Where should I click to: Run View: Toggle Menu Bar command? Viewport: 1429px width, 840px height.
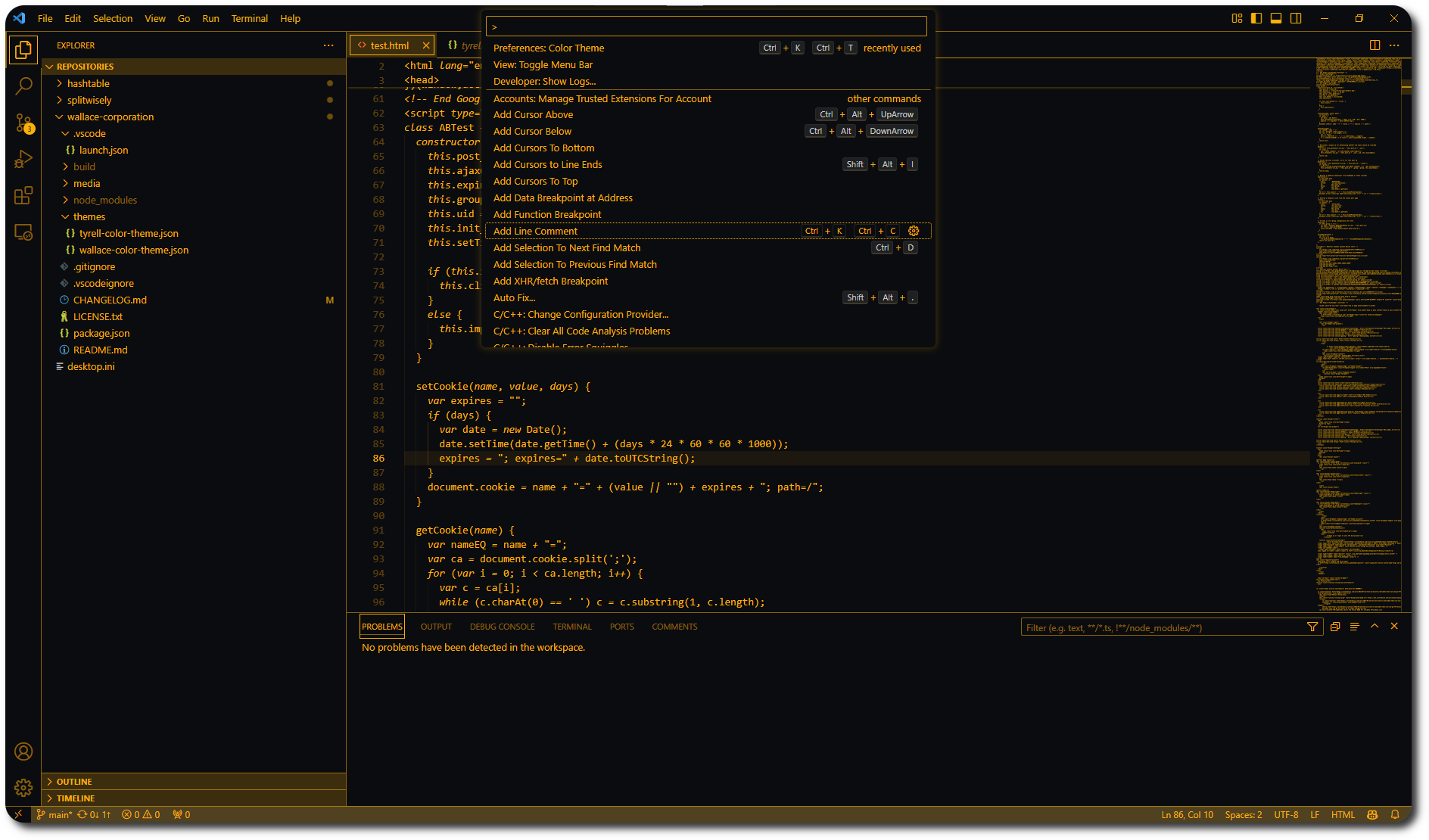point(708,64)
